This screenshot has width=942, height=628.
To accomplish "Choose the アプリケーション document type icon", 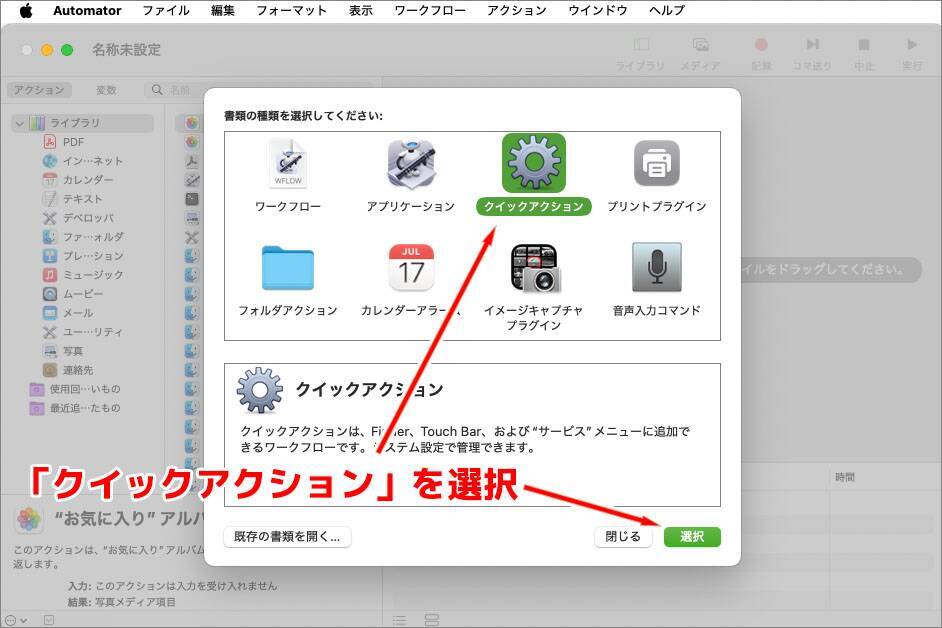I will click(410, 164).
